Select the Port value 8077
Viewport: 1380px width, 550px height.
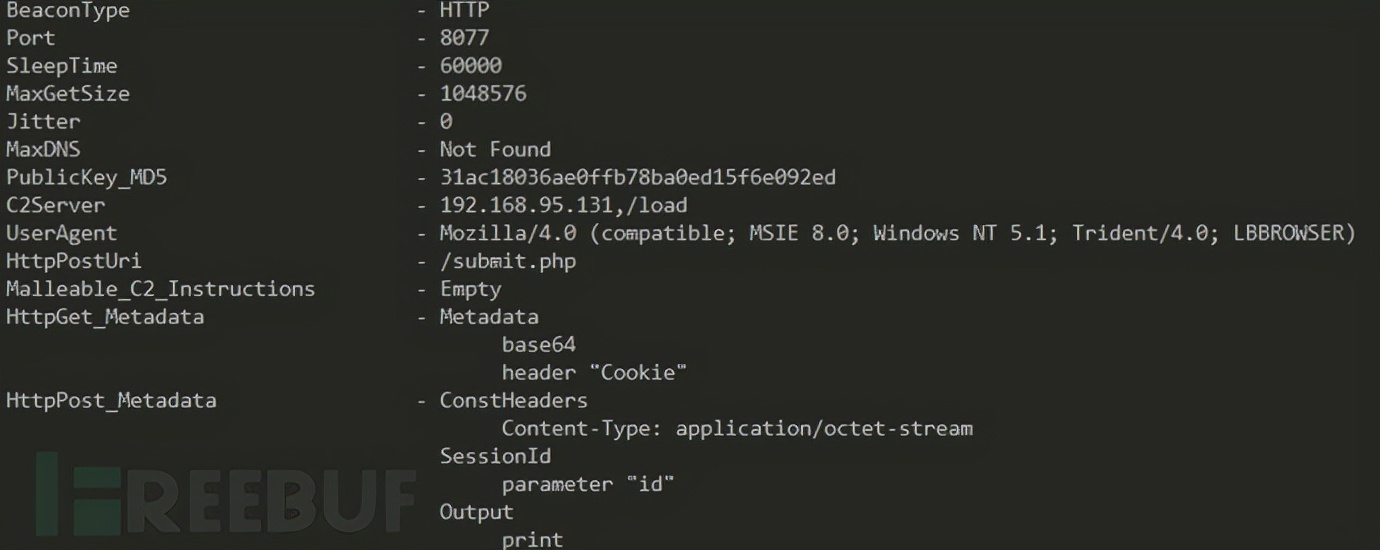click(x=465, y=38)
